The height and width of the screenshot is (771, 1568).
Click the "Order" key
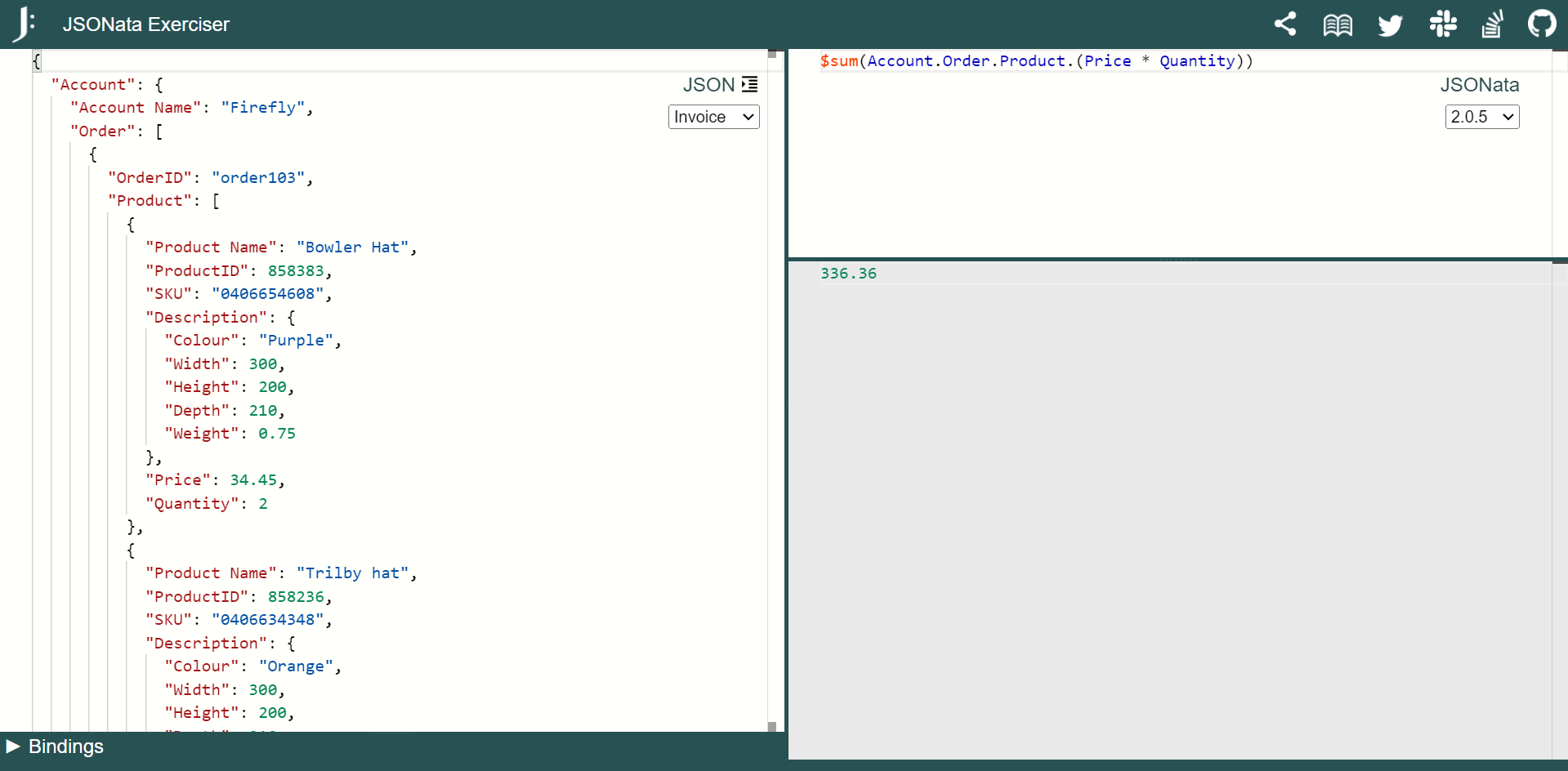pos(103,131)
